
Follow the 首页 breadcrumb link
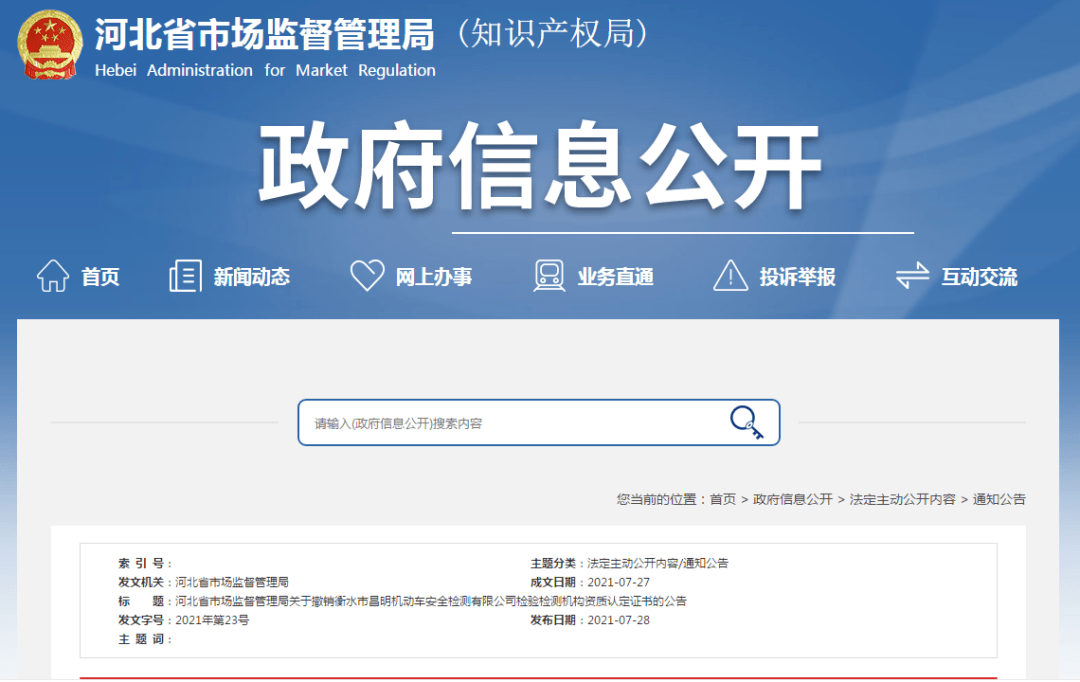(723, 499)
